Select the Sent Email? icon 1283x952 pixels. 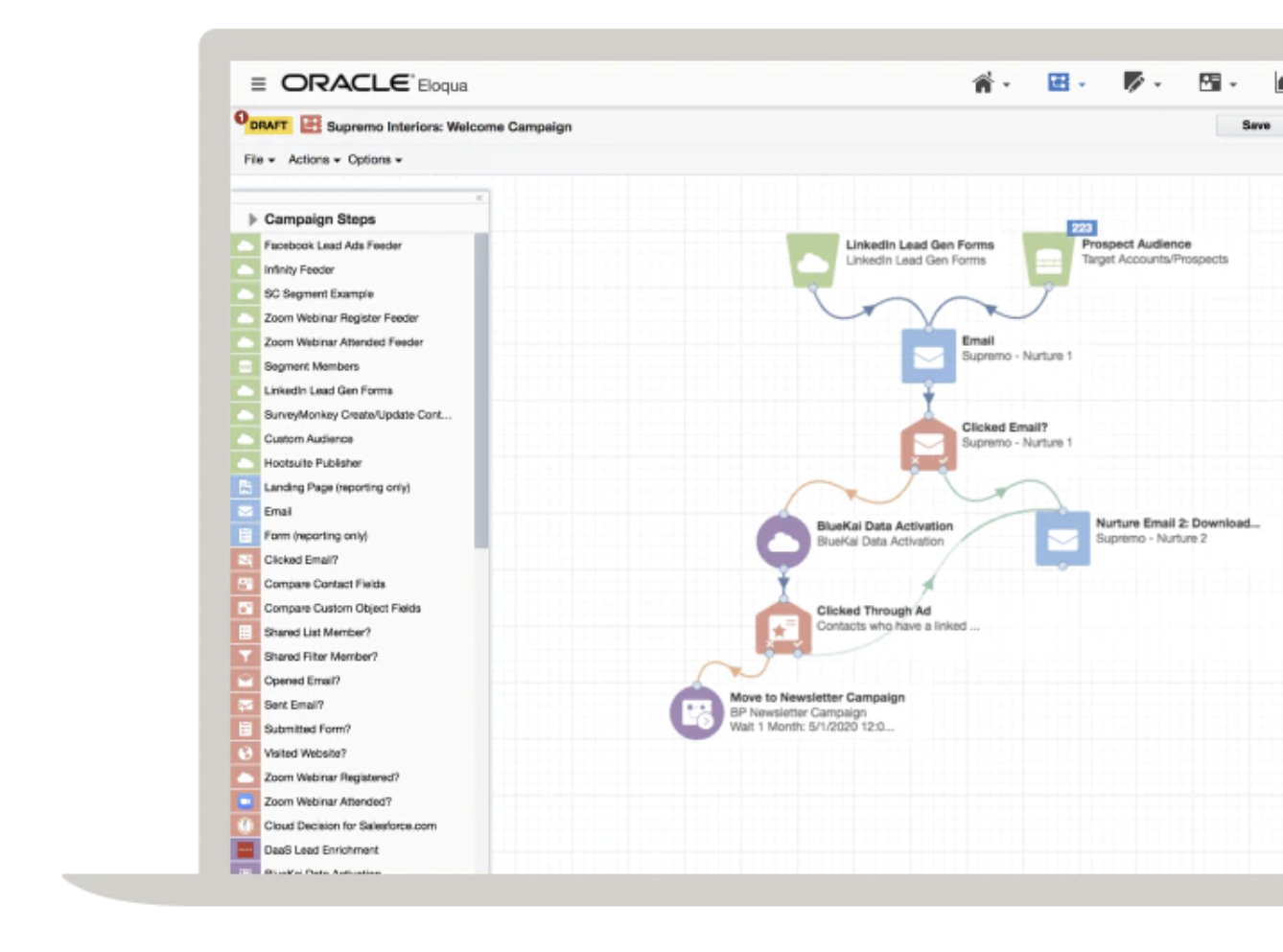coord(245,704)
